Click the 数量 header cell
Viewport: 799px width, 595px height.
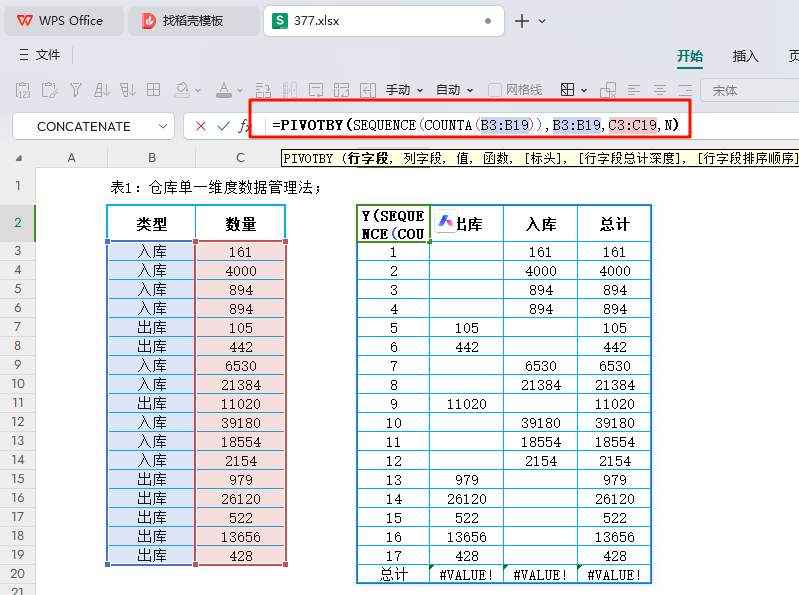tap(241, 224)
